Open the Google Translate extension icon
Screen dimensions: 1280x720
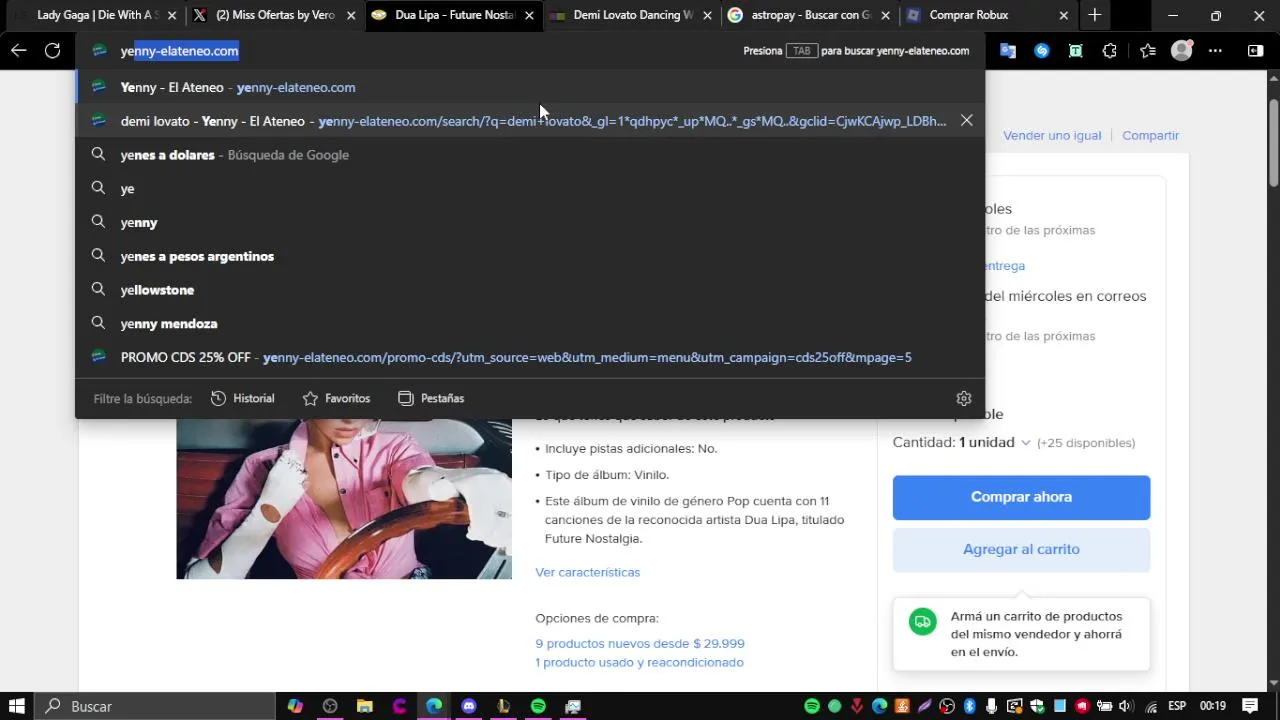pos(1008,51)
